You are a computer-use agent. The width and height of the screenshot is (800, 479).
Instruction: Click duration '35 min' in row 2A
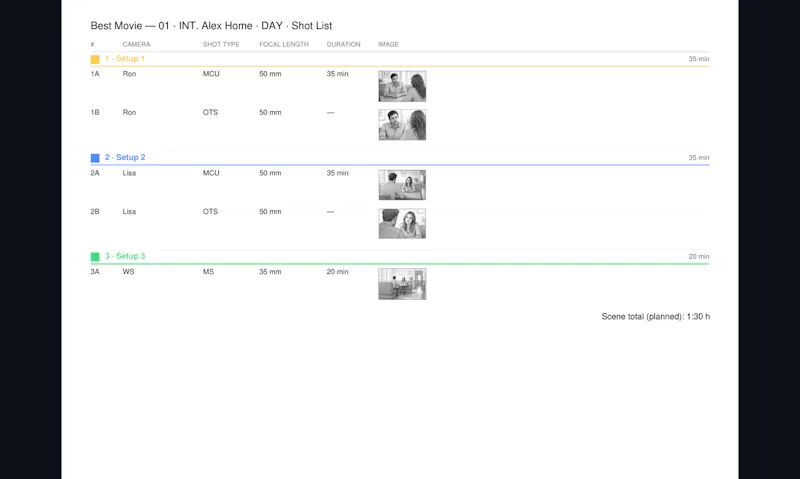click(338, 173)
